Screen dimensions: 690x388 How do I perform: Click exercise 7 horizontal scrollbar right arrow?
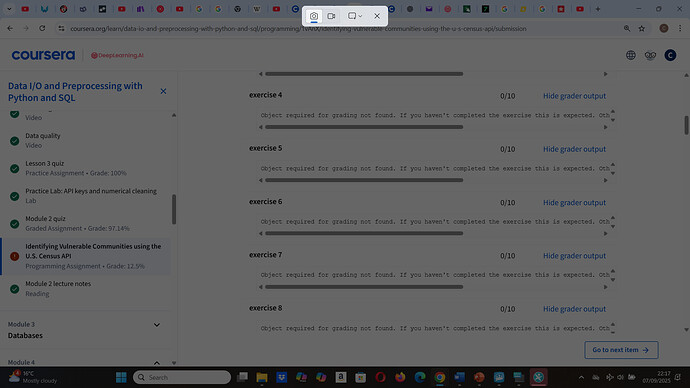coord(606,287)
